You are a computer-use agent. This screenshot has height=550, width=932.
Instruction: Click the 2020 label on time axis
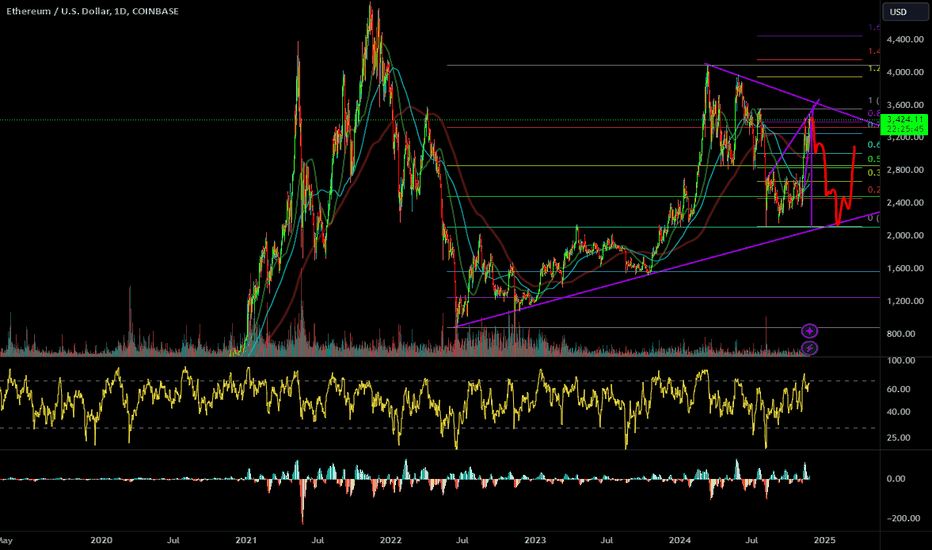(101, 540)
